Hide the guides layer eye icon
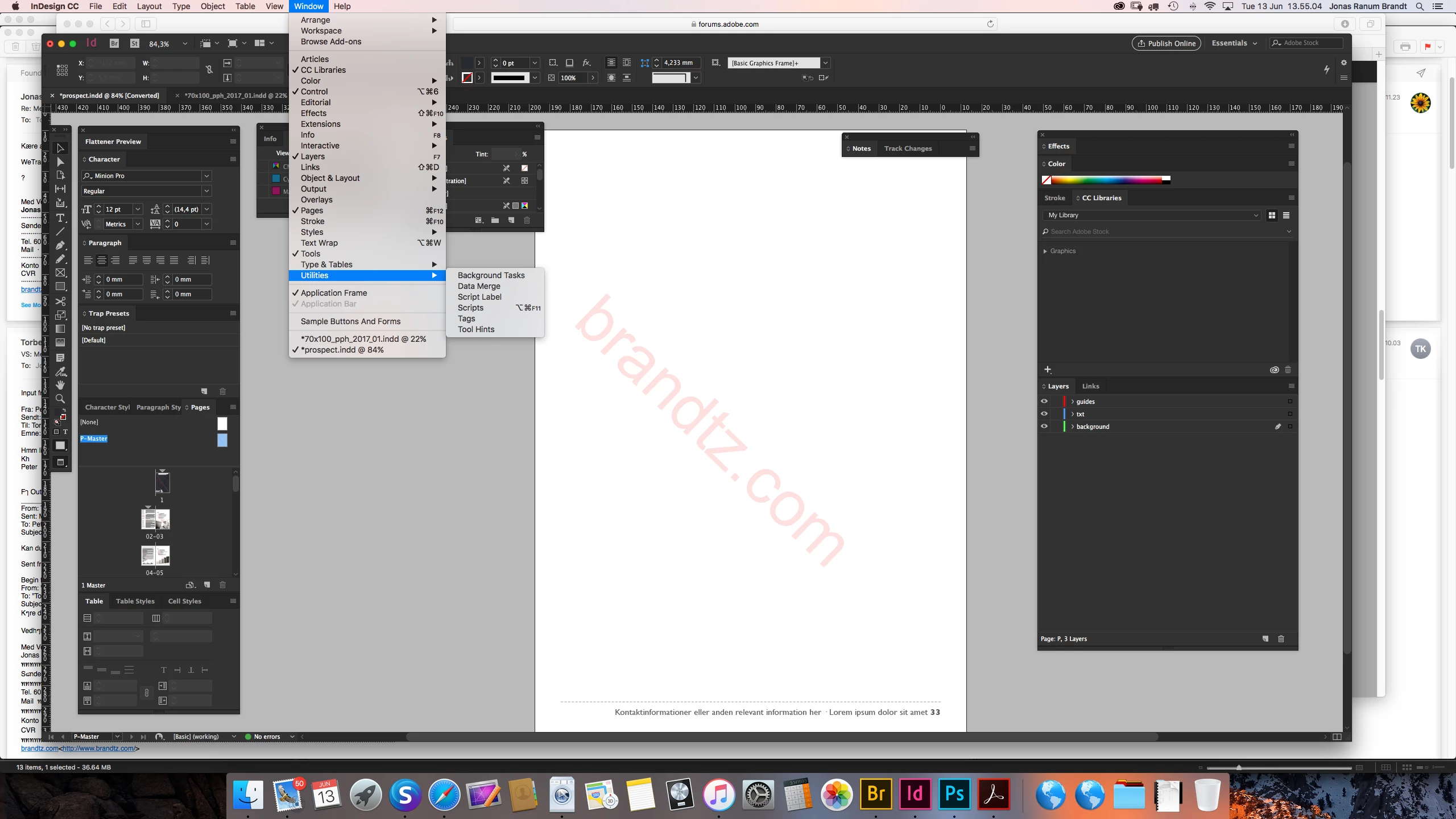 (x=1044, y=401)
